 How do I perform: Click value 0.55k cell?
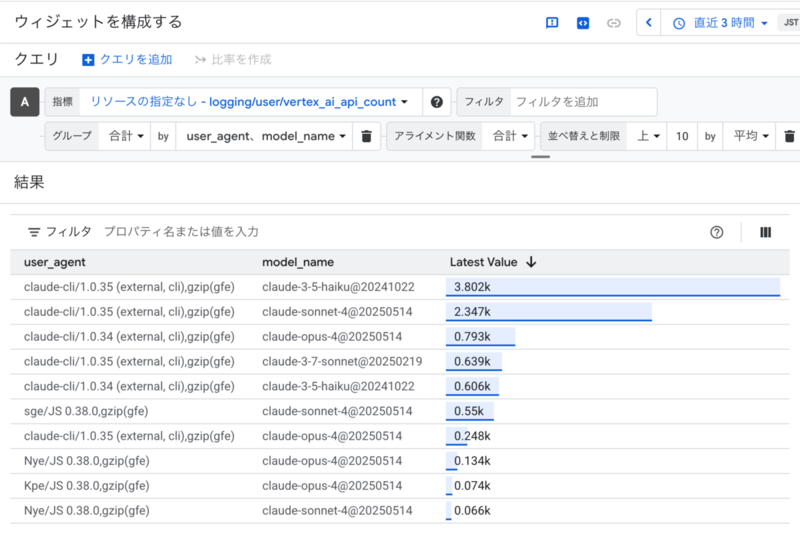pyautogui.click(x=469, y=411)
